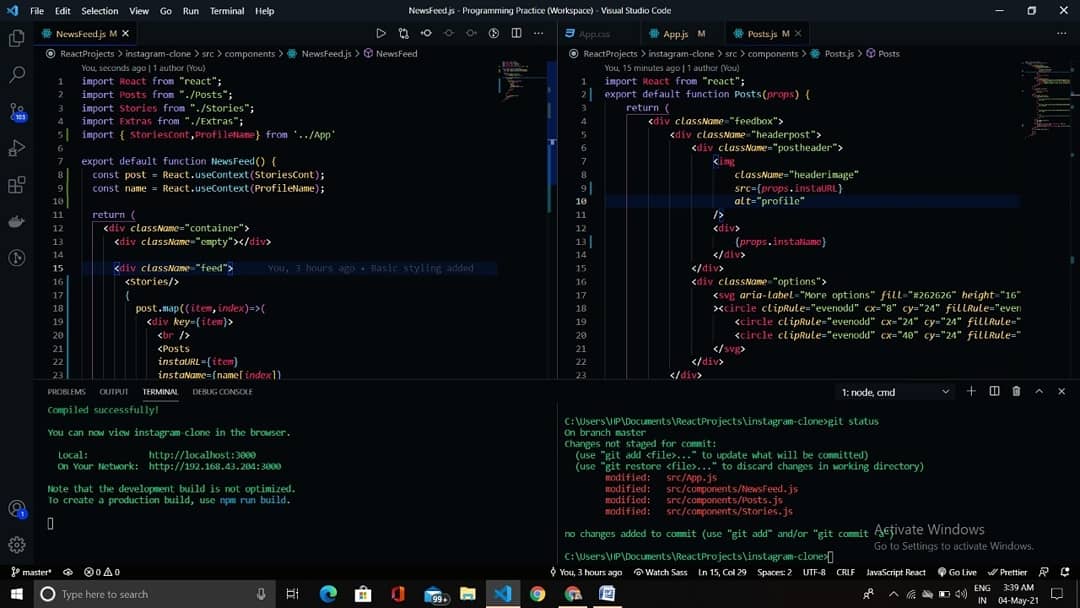Image resolution: width=1080 pixels, height=608 pixels.
Task: Close the terminal panel
Action: 1061,391
